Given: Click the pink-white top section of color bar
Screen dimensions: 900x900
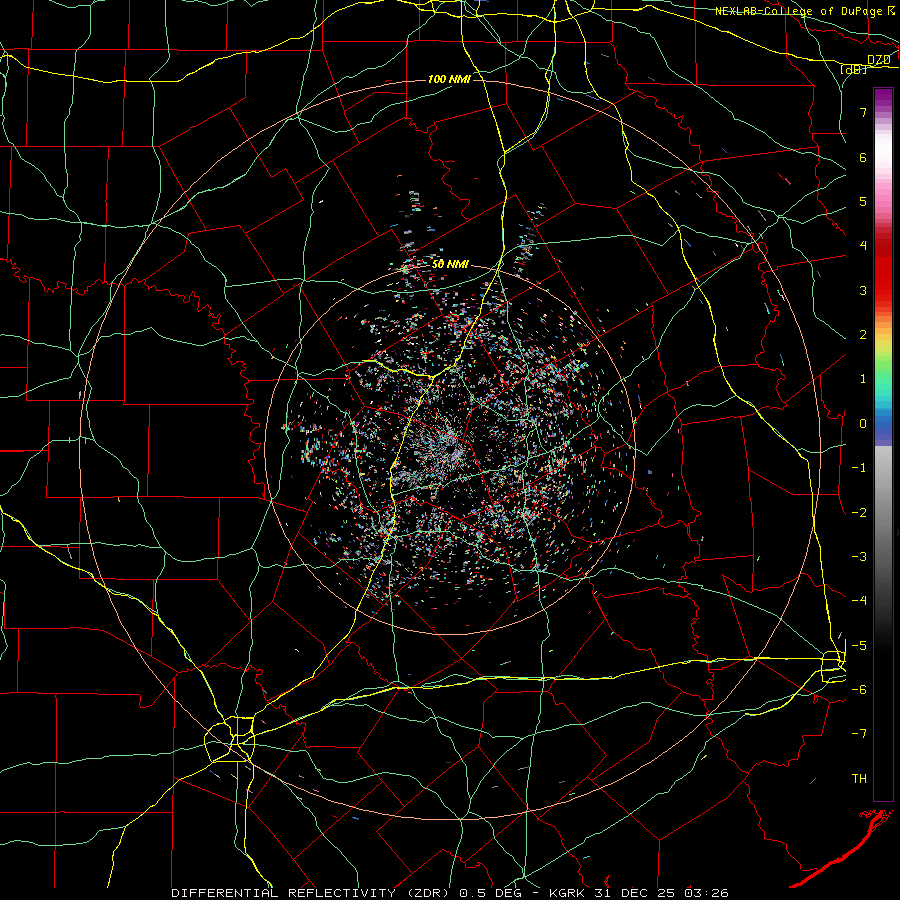Looking at the screenshot, I should [883, 161].
